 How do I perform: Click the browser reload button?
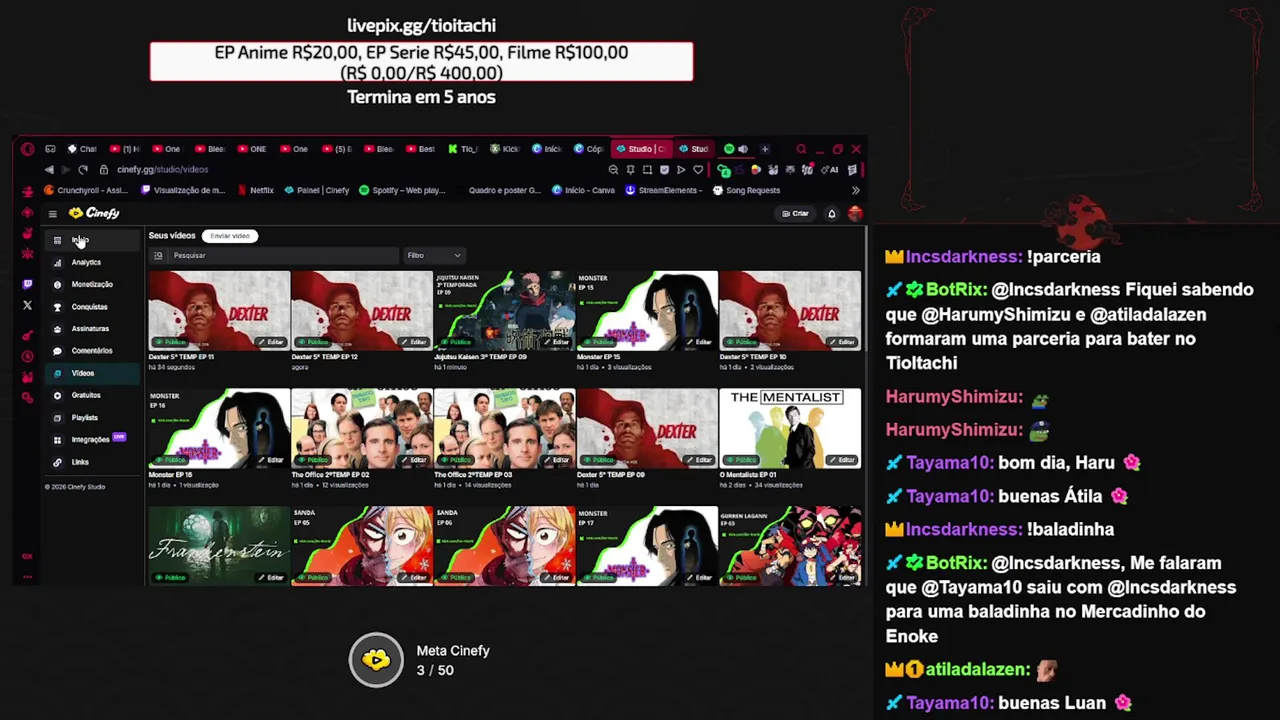coord(83,170)
